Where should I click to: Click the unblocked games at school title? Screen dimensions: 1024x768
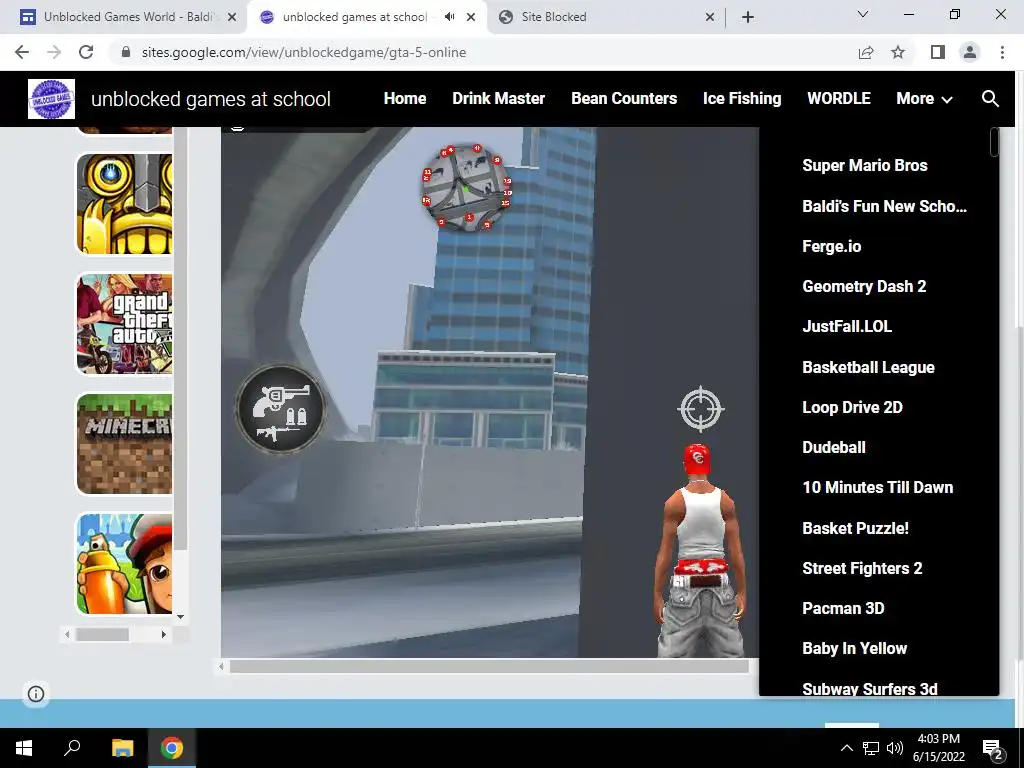211,99
